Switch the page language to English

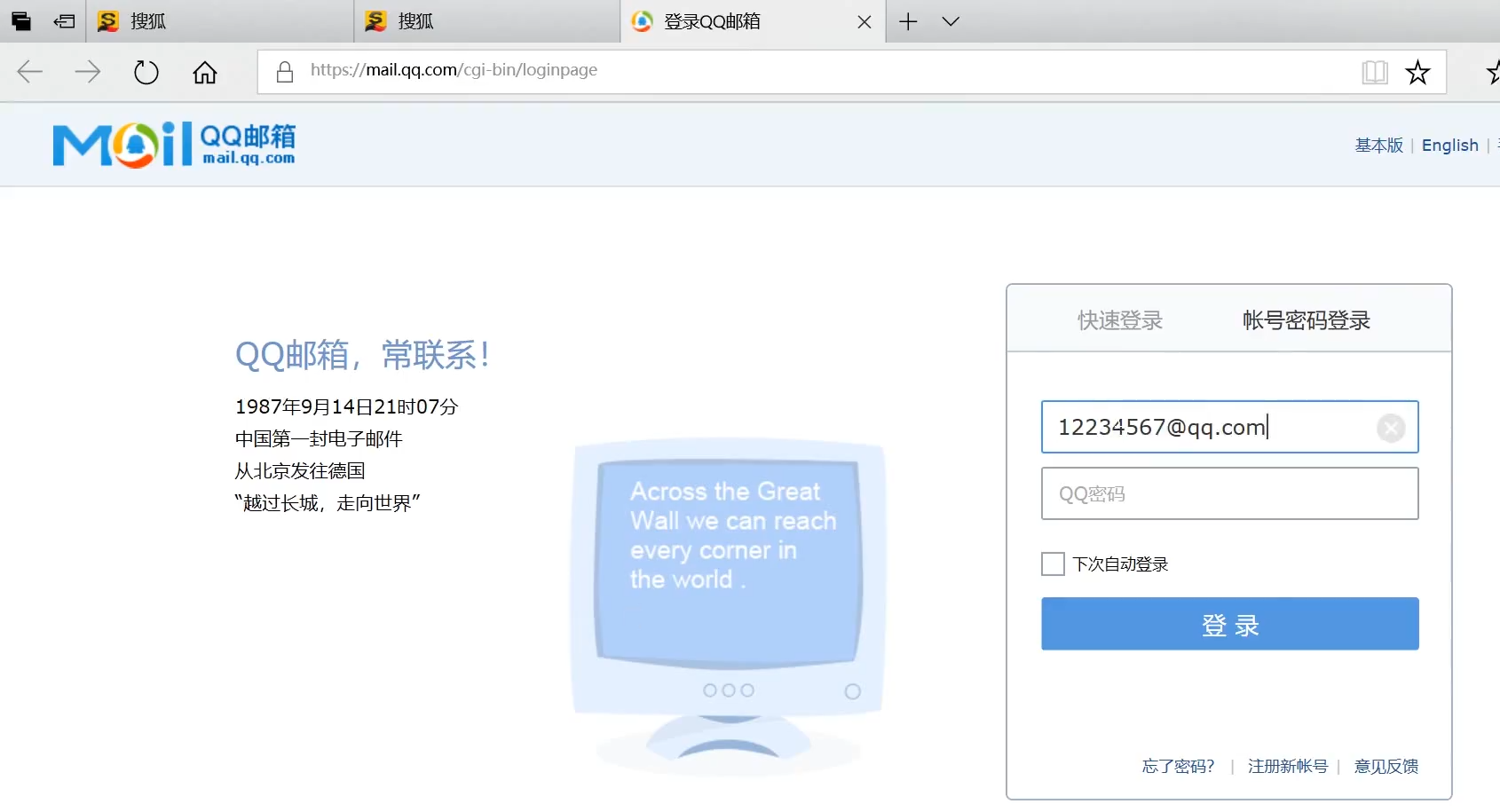[1449, 145]
